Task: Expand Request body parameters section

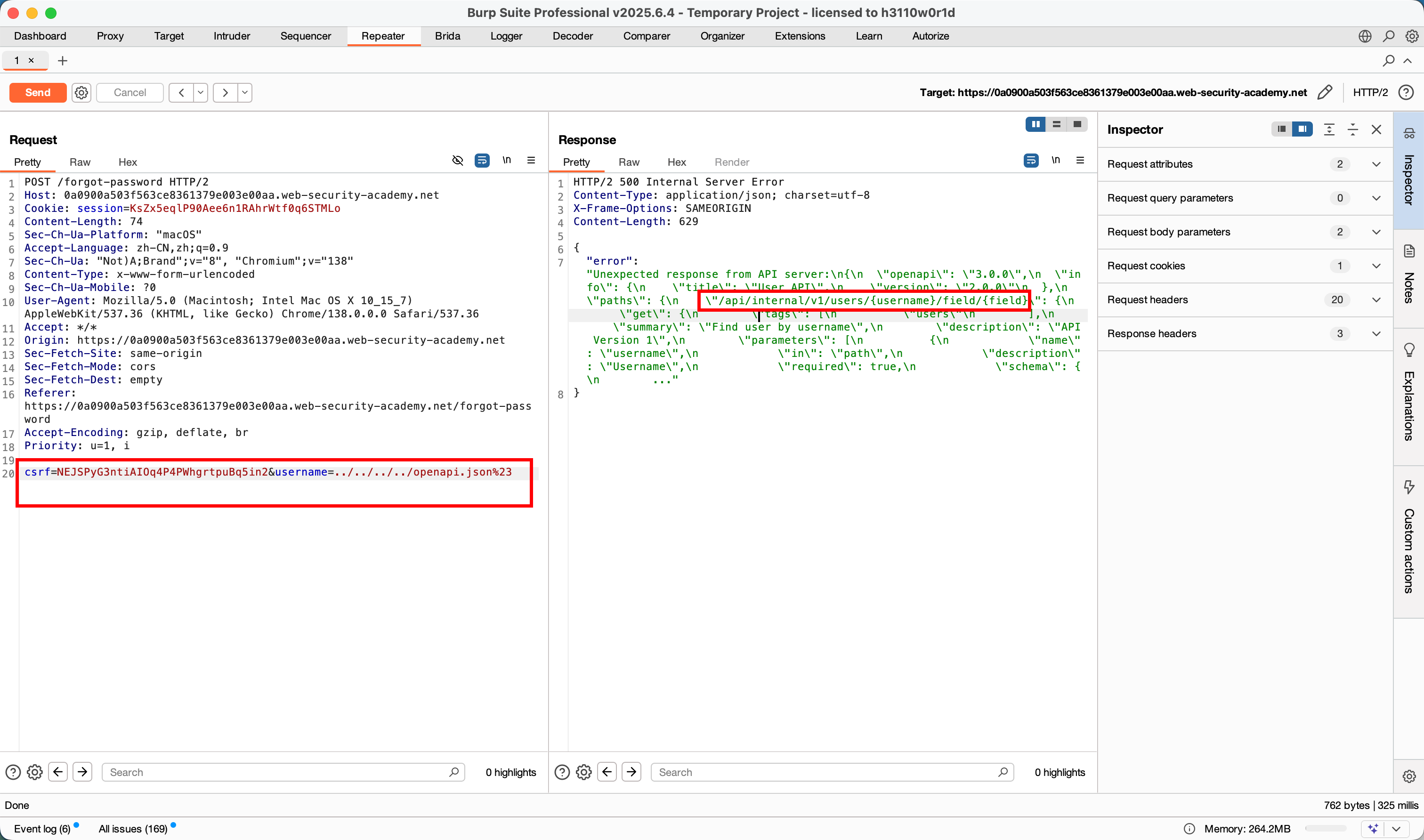Action: pos(1376,232)
